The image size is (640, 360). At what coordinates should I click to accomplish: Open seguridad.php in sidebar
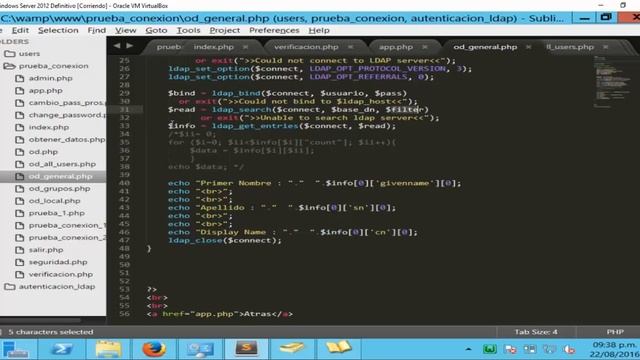(58, 262)
